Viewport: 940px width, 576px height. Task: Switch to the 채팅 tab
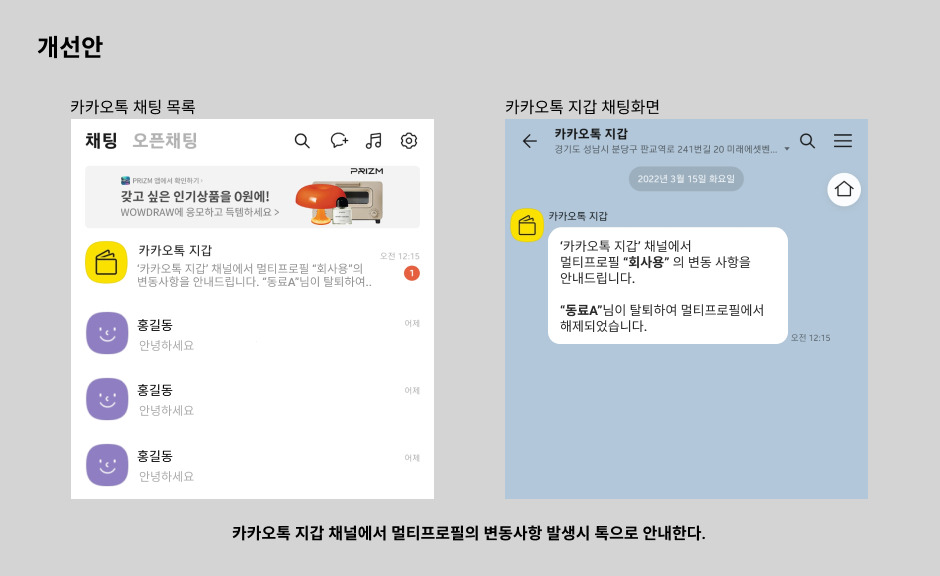(x=101, y=141)
